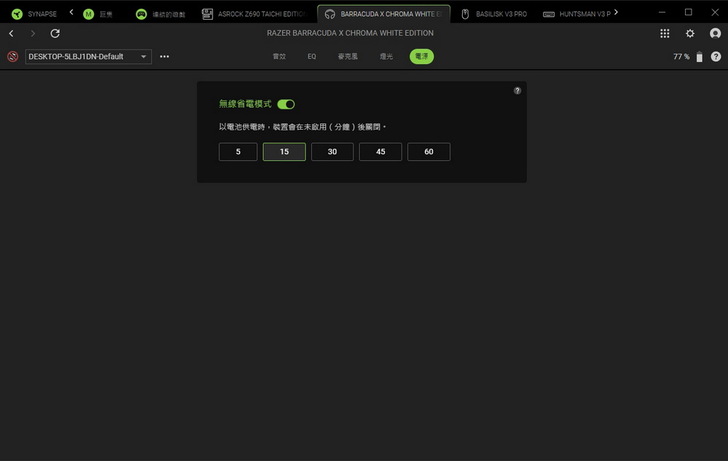Switch to the 燈光 lighting sub-tab
The width and height of the screenshot is (728, 461).
tap(386, 57)
